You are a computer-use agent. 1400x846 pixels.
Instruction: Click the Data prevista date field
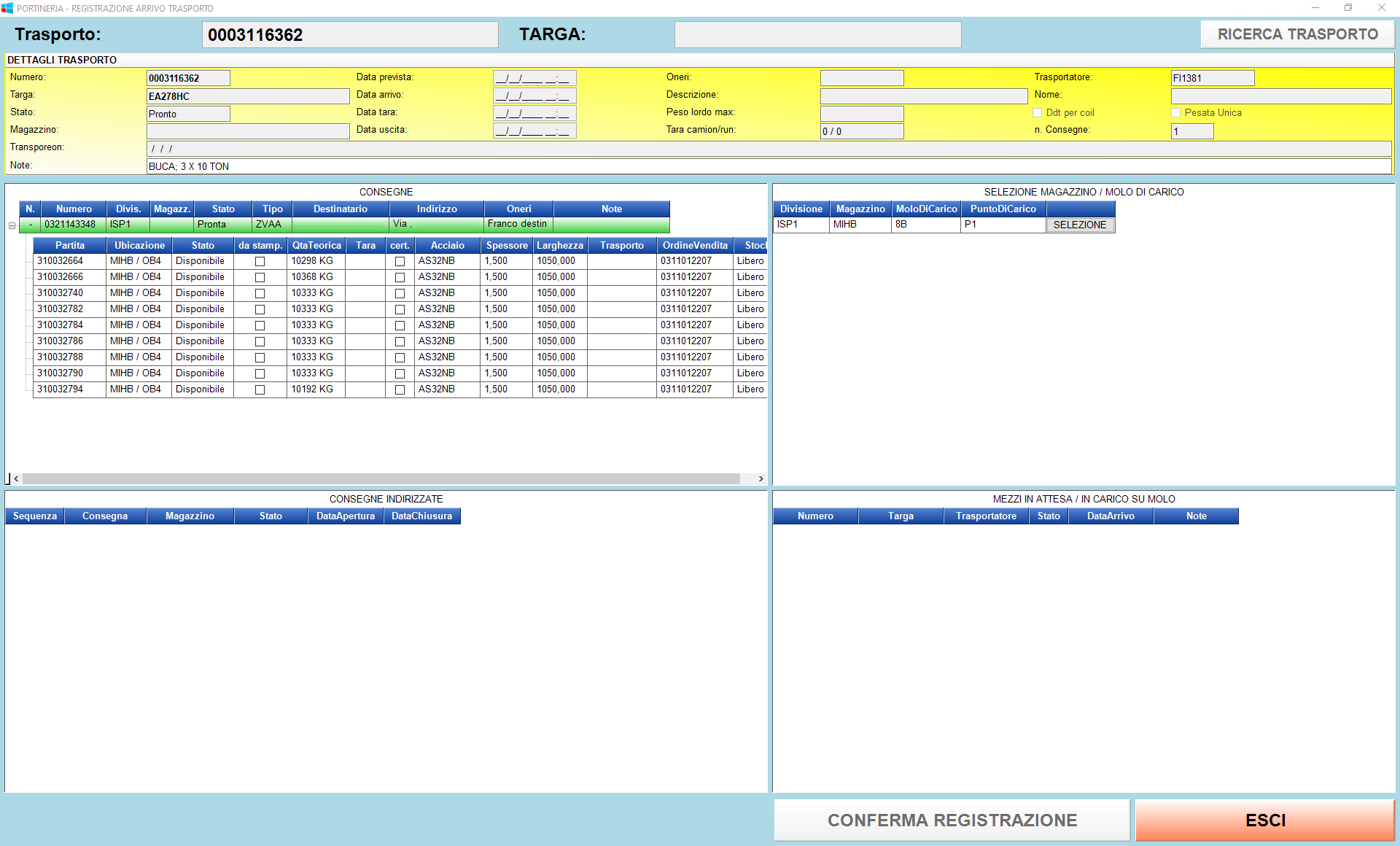(534, 78)
